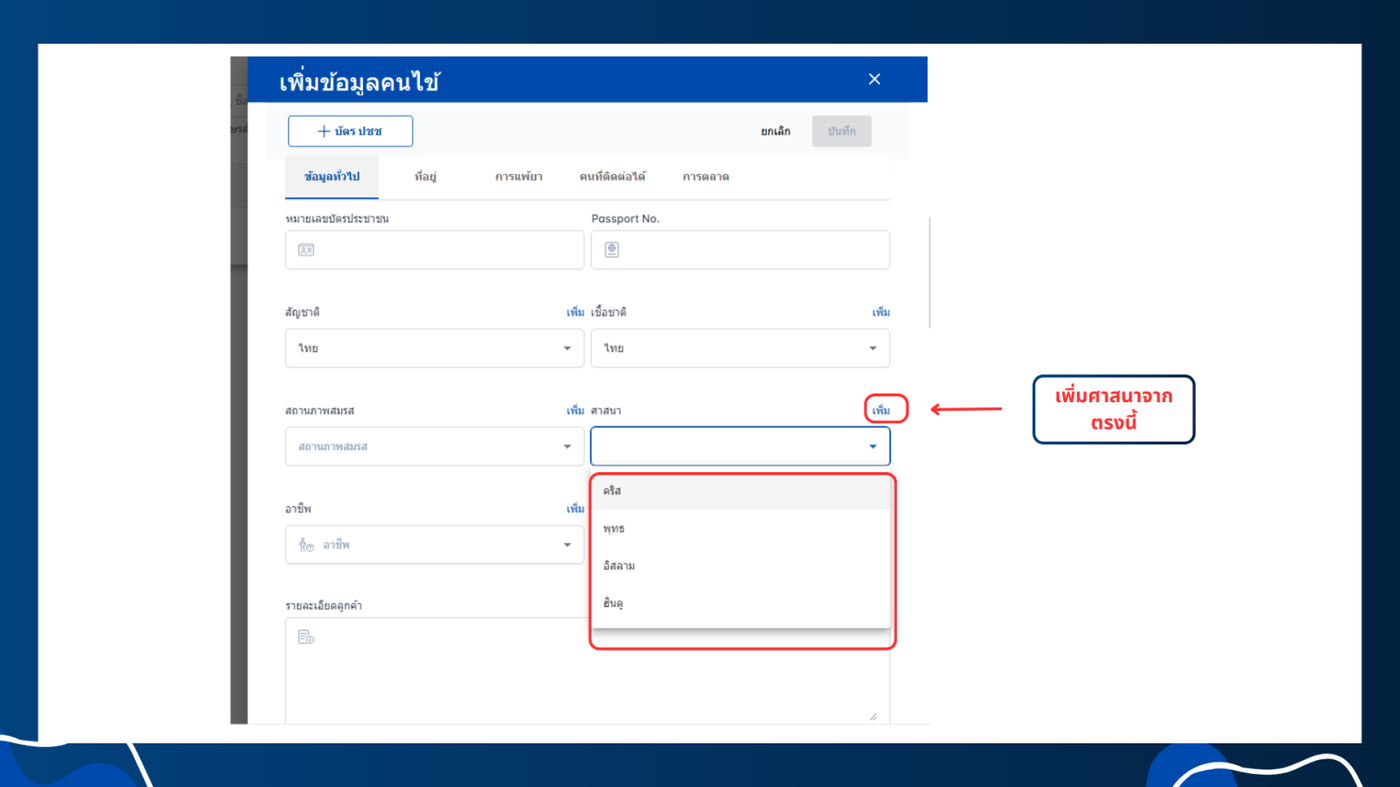Collapse the open ศาสนา dropdown field
The height and width of the screenshot is (787, 1400).
pyautogui.click(x=740, y=446)
